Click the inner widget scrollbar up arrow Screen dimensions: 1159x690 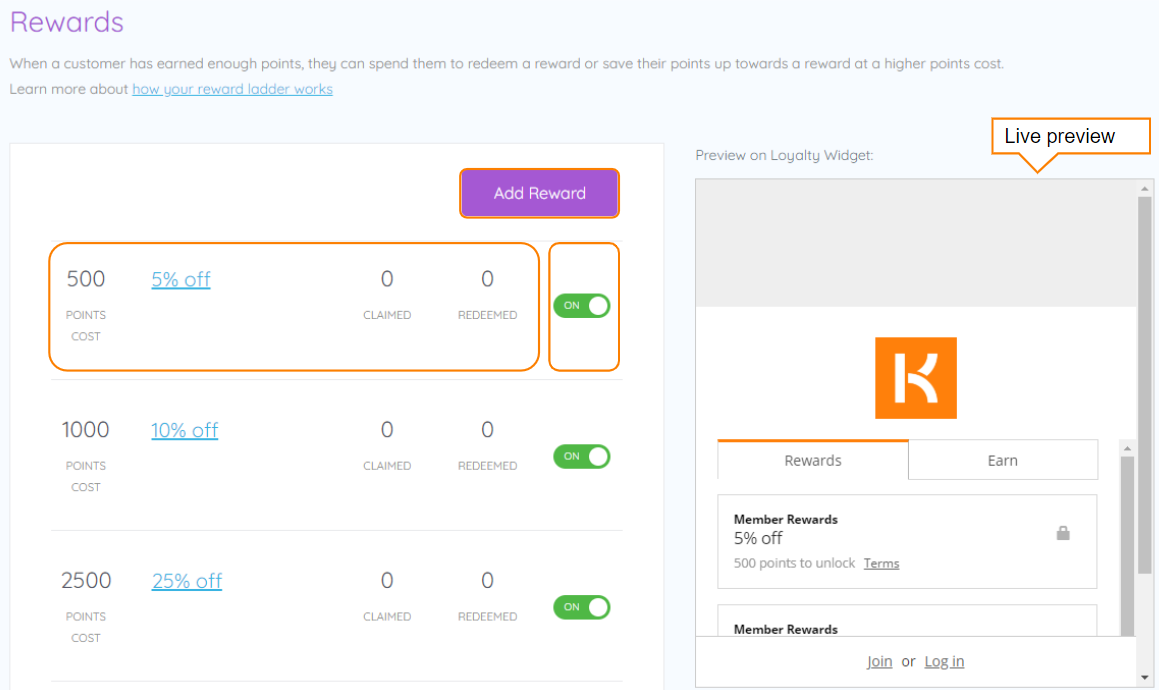click(x=1127, y=448)
